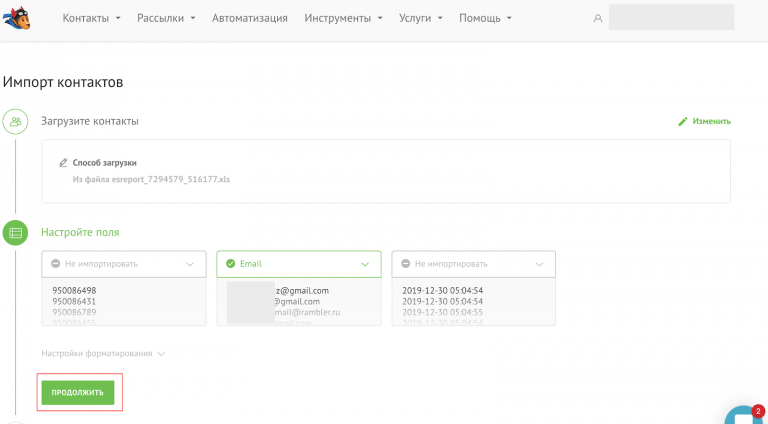768x424 pixels.
Task: Open the date column's Не импортировать dropdown
Action: pyautogui.click(x=474, y=264)
